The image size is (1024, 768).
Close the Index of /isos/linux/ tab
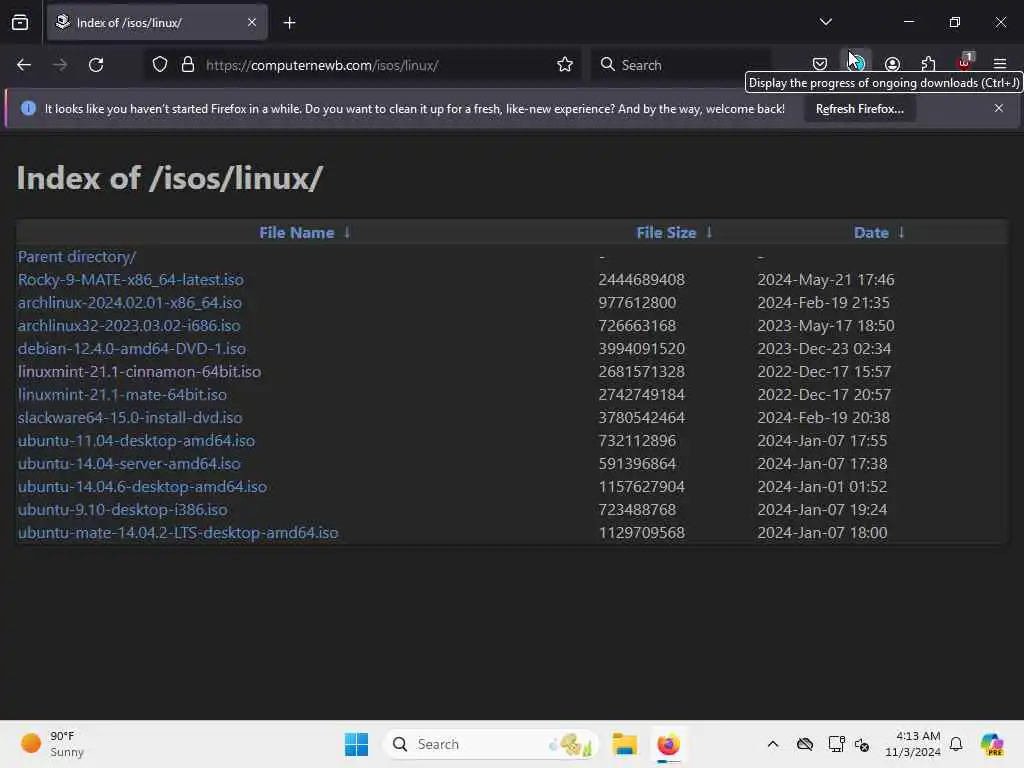[252, 22]
